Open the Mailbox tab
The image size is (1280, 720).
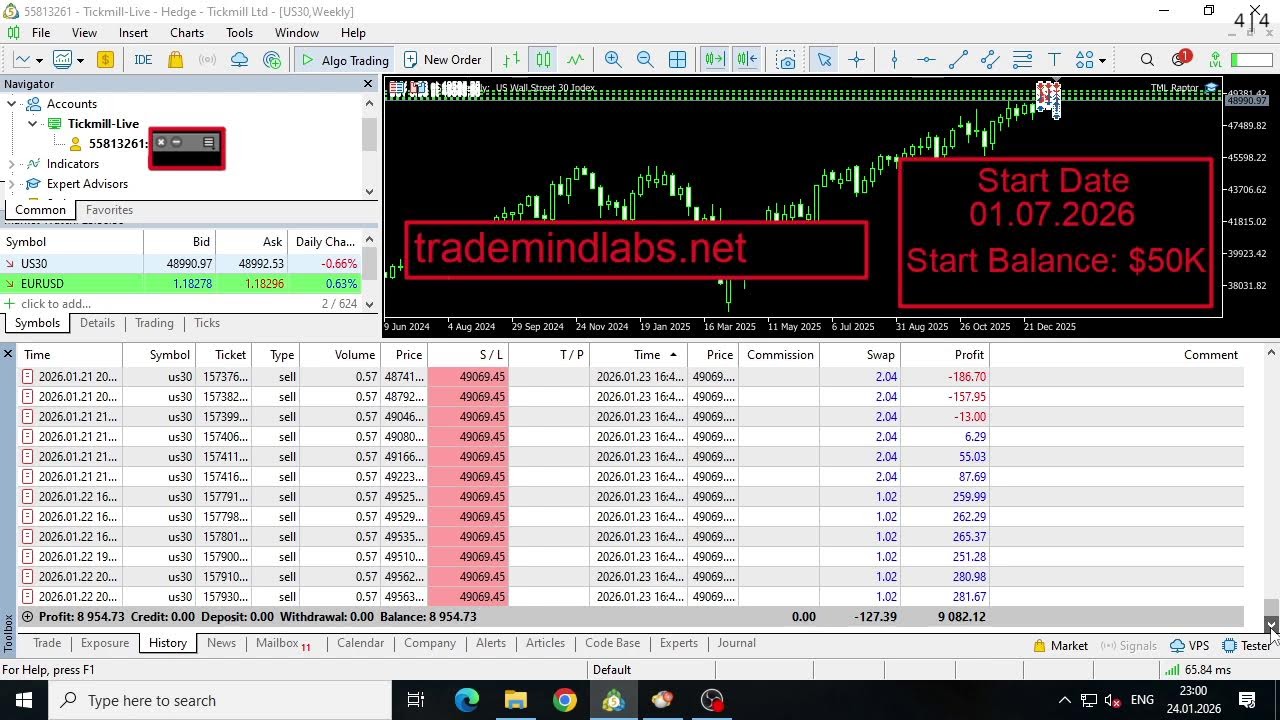pyautogui.click(x=283, y=643)
